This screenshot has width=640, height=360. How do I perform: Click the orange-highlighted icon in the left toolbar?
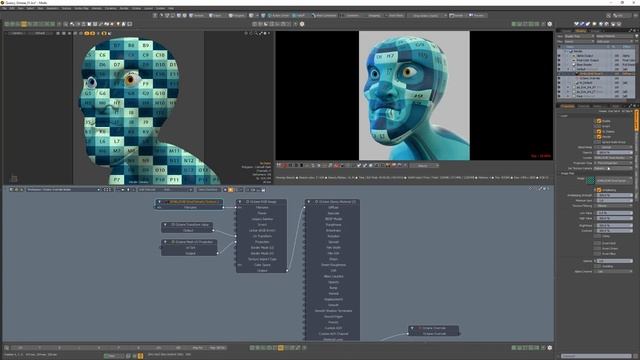point(24,24)
